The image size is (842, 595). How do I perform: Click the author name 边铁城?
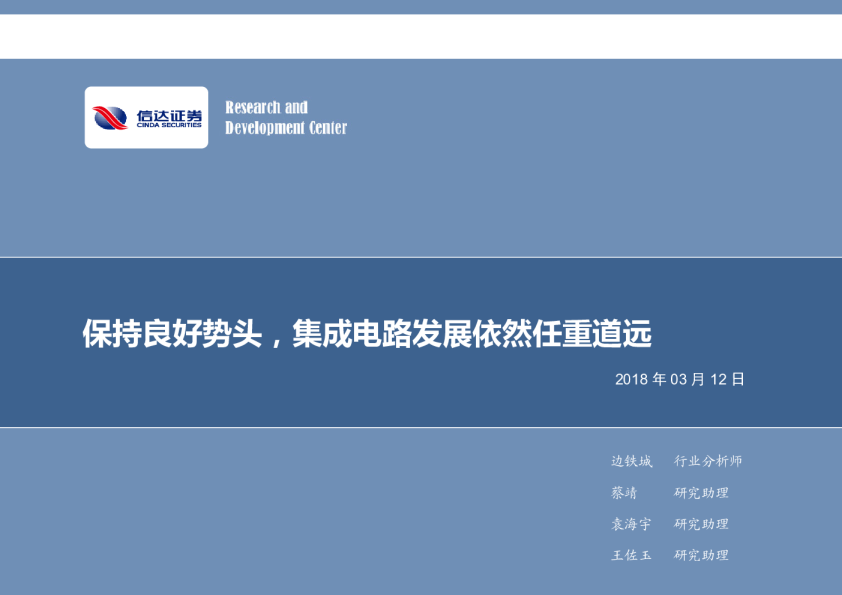[x=631, y=461]
